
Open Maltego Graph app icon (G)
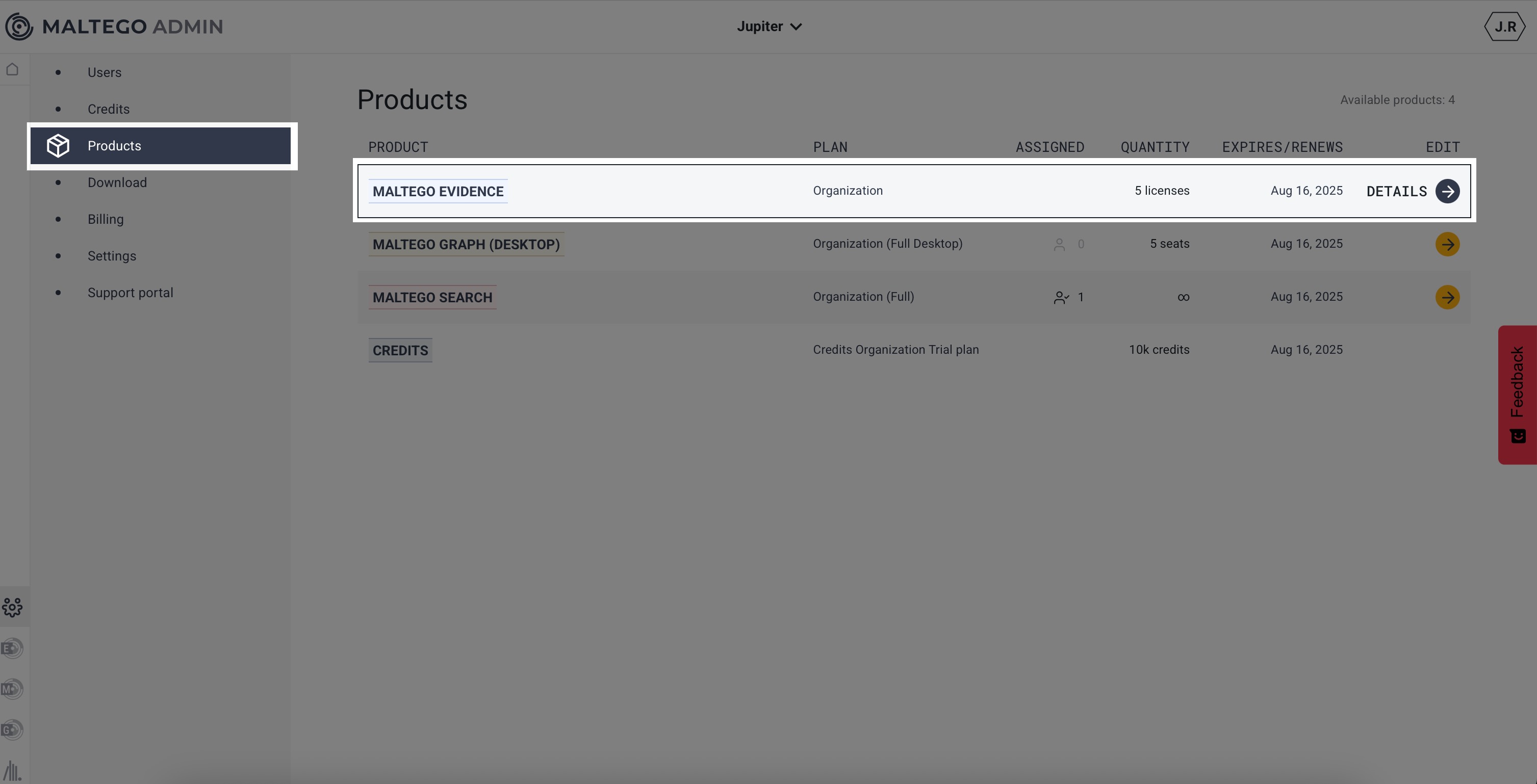pos(13,729)
